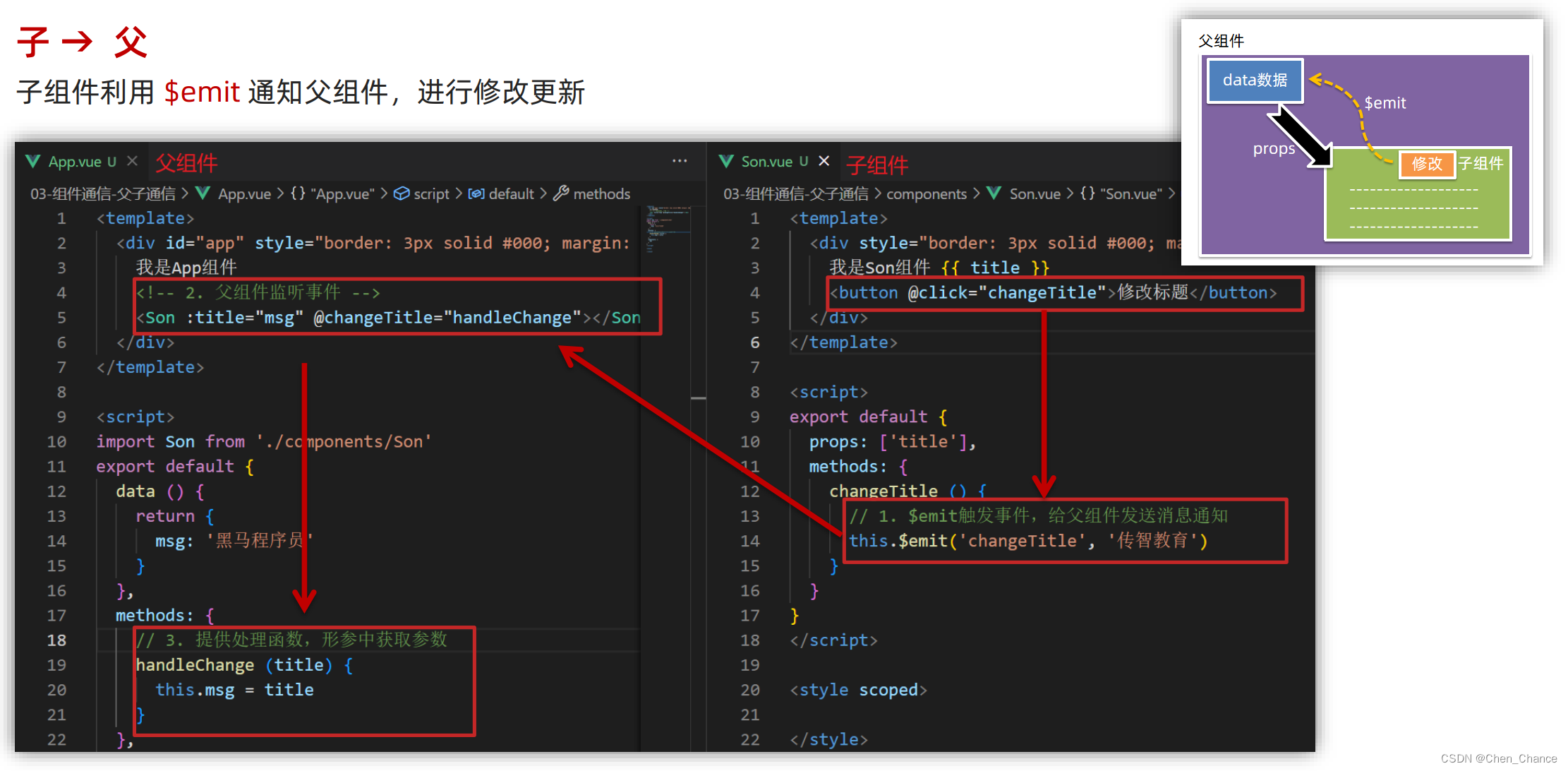
Task: Click "msg: '黑马程序员'" code line
Action: (x=234, y=541)
